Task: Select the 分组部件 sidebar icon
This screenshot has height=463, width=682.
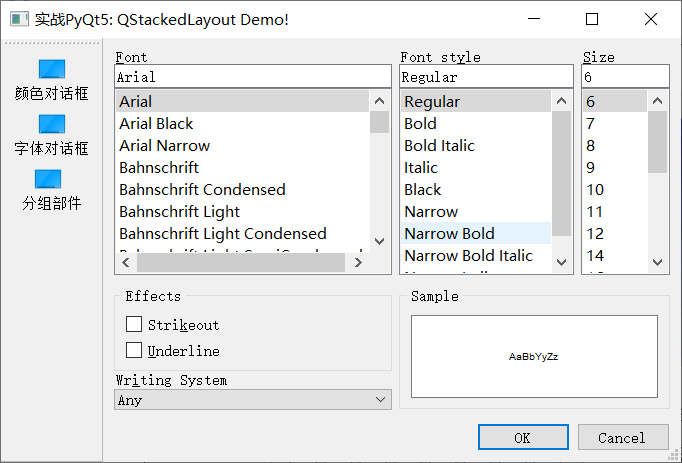Action: [49, 179]
